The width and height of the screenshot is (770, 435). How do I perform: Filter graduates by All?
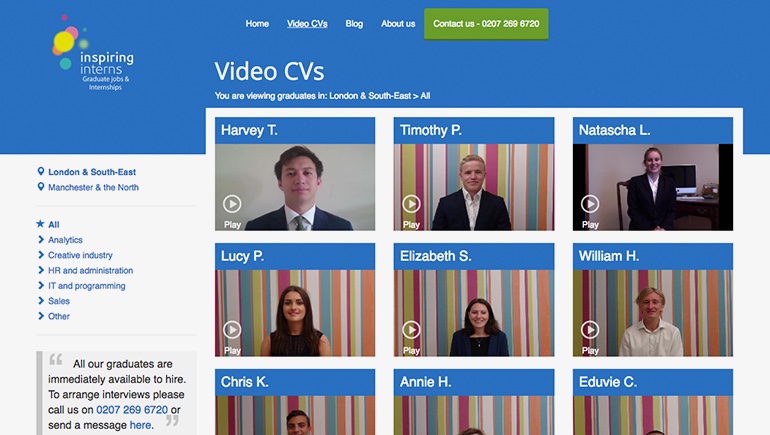click(54, 224)
